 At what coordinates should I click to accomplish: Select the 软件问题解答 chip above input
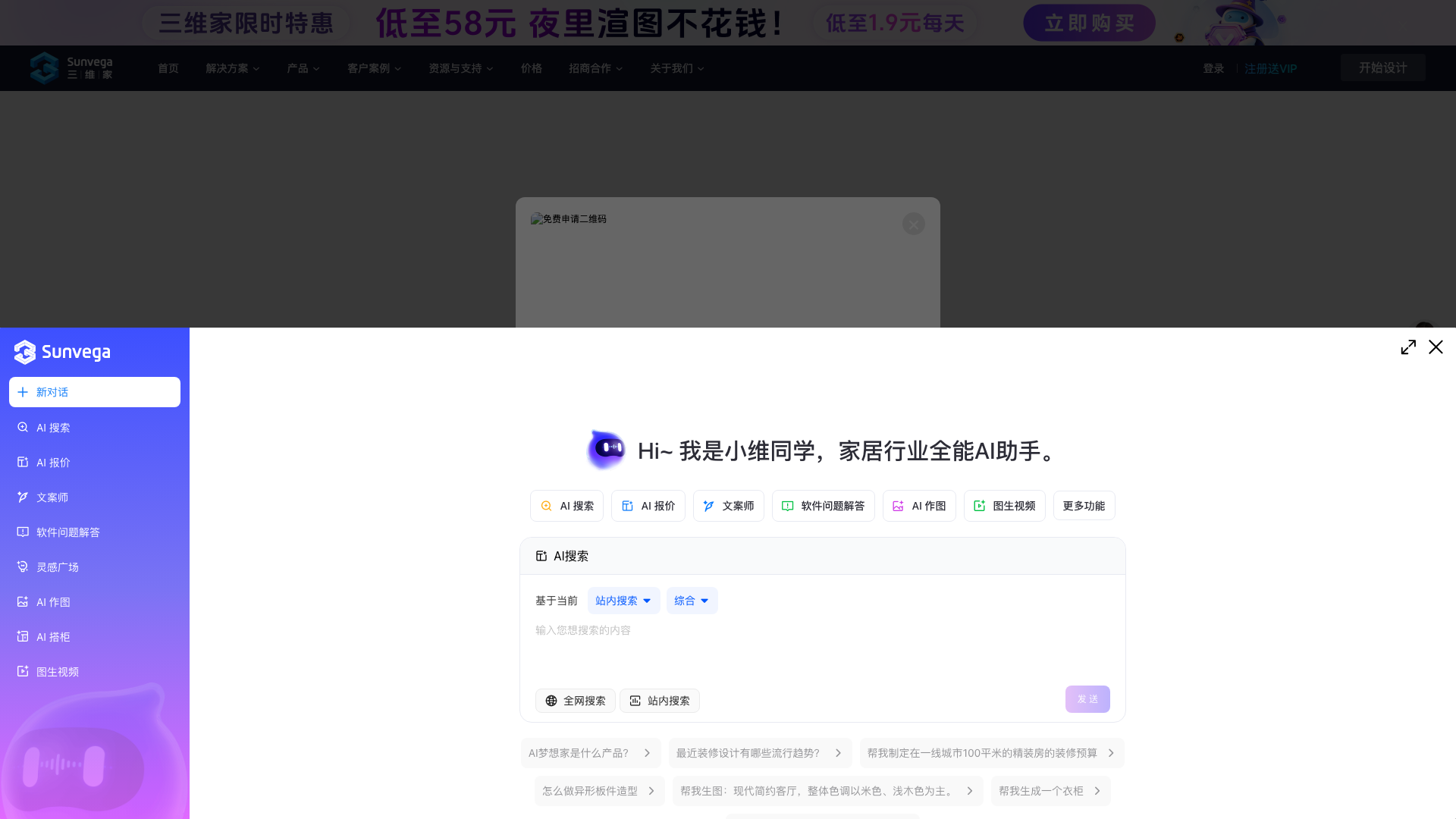click(x=824, y=506)
